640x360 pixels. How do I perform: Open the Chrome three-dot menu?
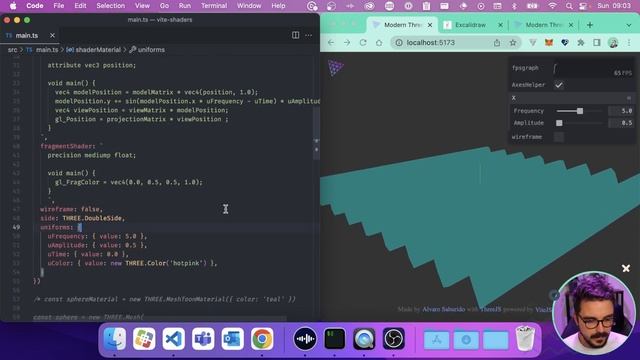[629, 42]
